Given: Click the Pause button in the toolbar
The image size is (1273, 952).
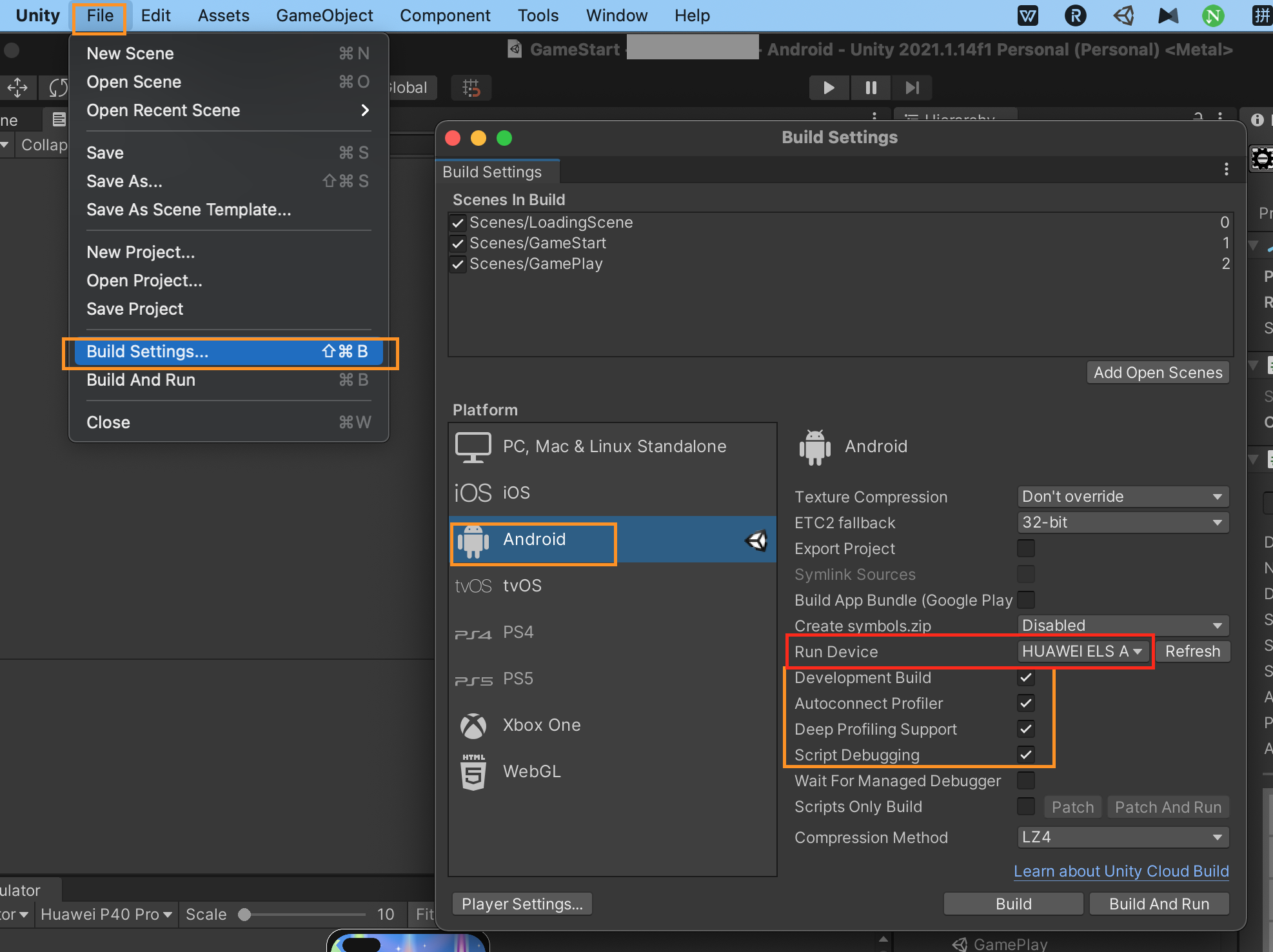Looking at the screenshot, I should (x=871, y=88).
